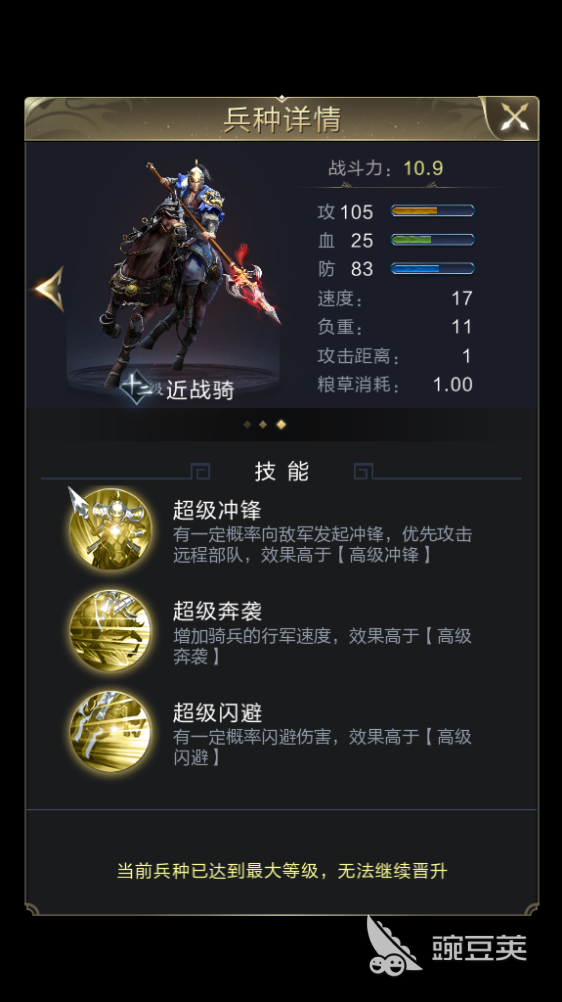Select the third highlighted page dot
This screenshot has height=1002, width=562.
coord(281,424)
